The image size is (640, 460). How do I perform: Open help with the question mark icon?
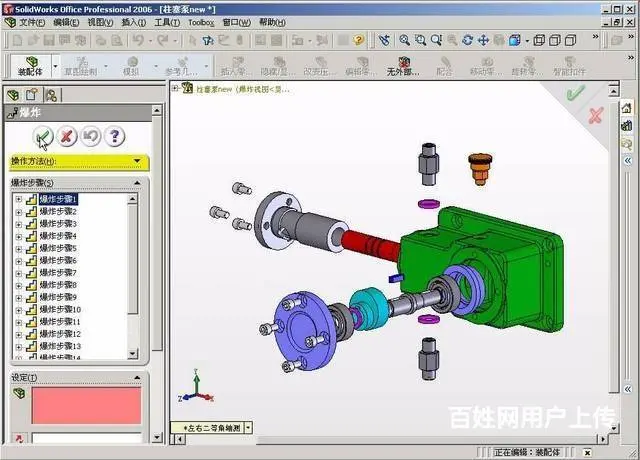(x=115, y=136)
